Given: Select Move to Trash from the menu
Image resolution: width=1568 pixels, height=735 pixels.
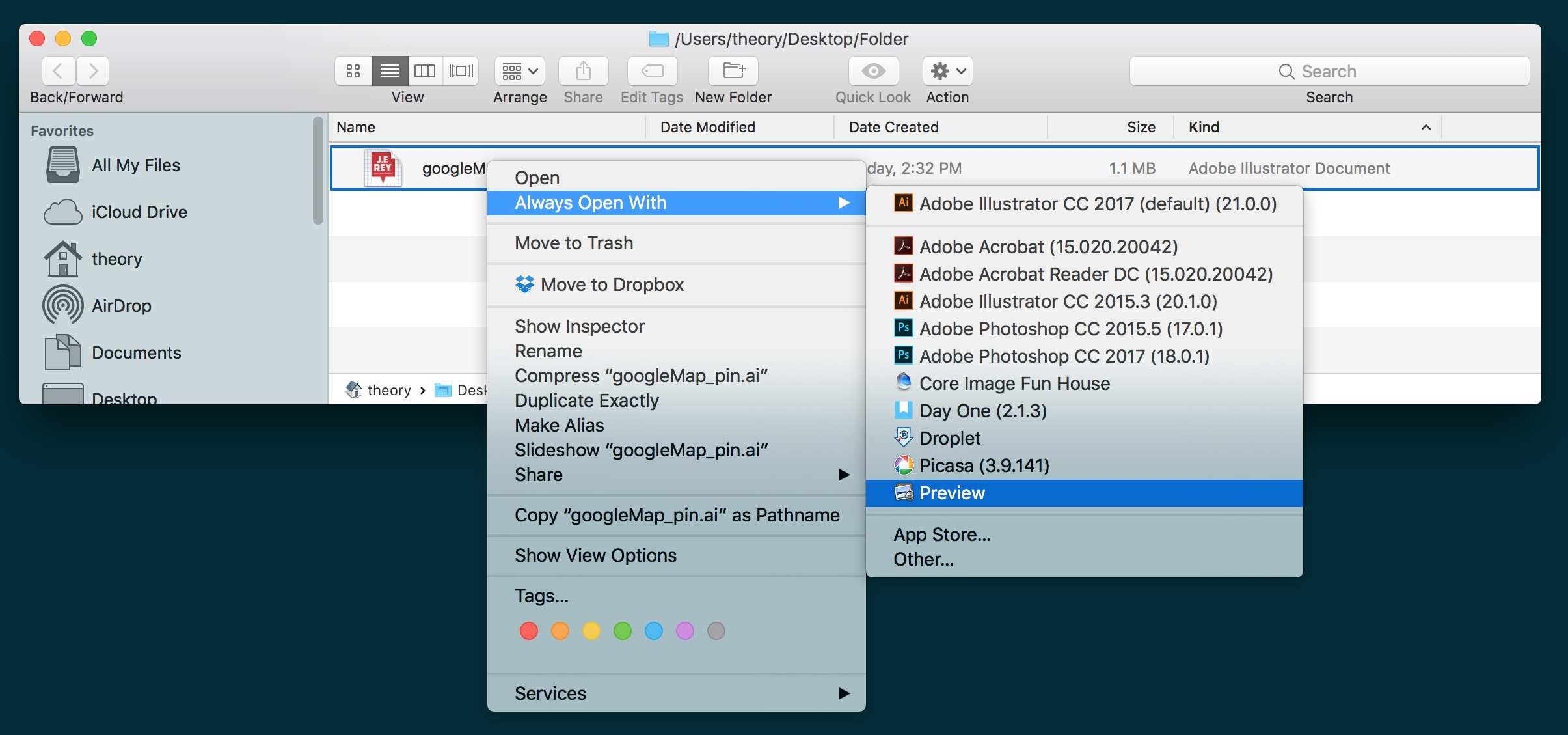Looking at the screenshot, I should [x=573, y=243].
